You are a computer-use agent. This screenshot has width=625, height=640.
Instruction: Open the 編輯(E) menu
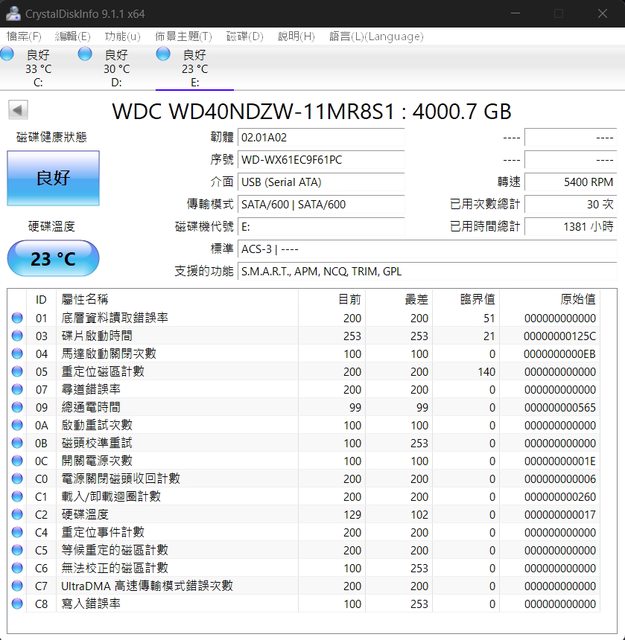[x=73, y=36]
